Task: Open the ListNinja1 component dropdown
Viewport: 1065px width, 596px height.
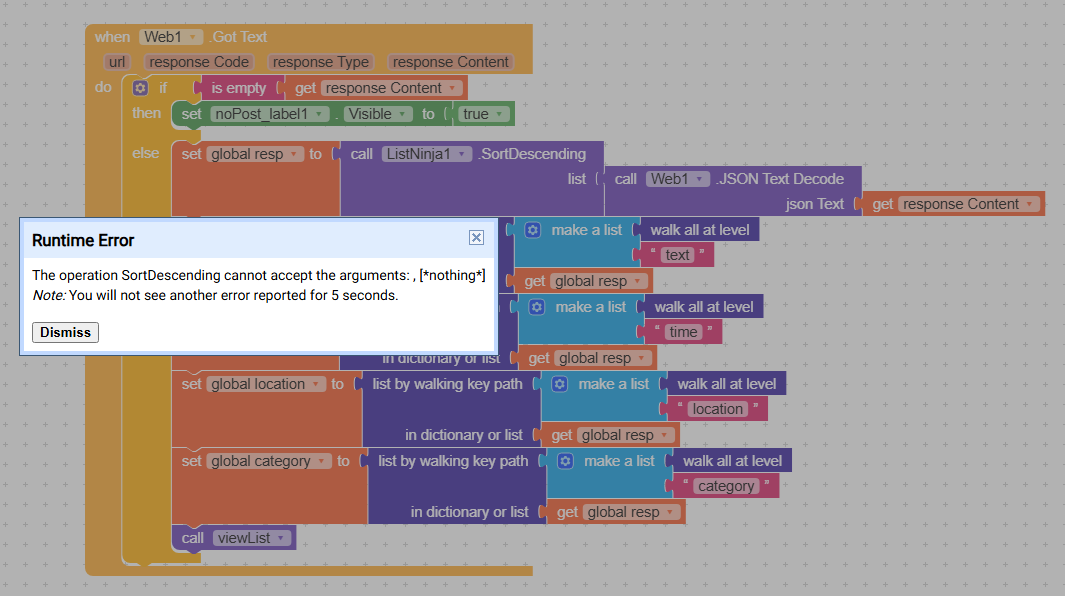Action: click(x=461, y=154)
